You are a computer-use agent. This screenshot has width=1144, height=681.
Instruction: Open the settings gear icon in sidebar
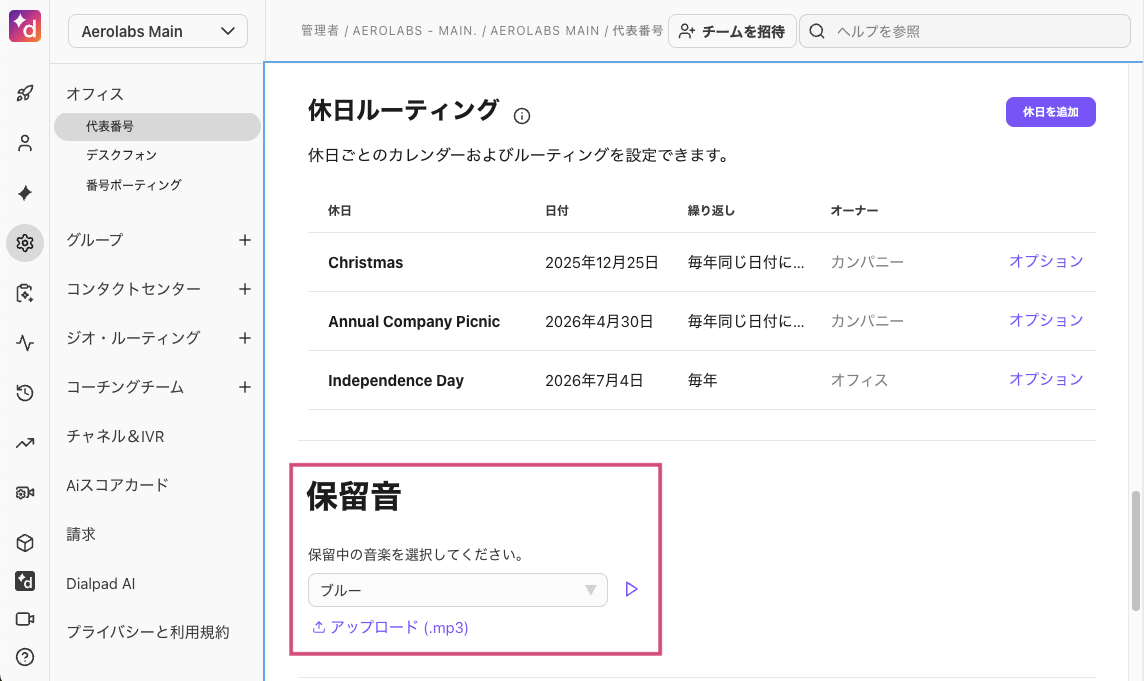(25, 243)
